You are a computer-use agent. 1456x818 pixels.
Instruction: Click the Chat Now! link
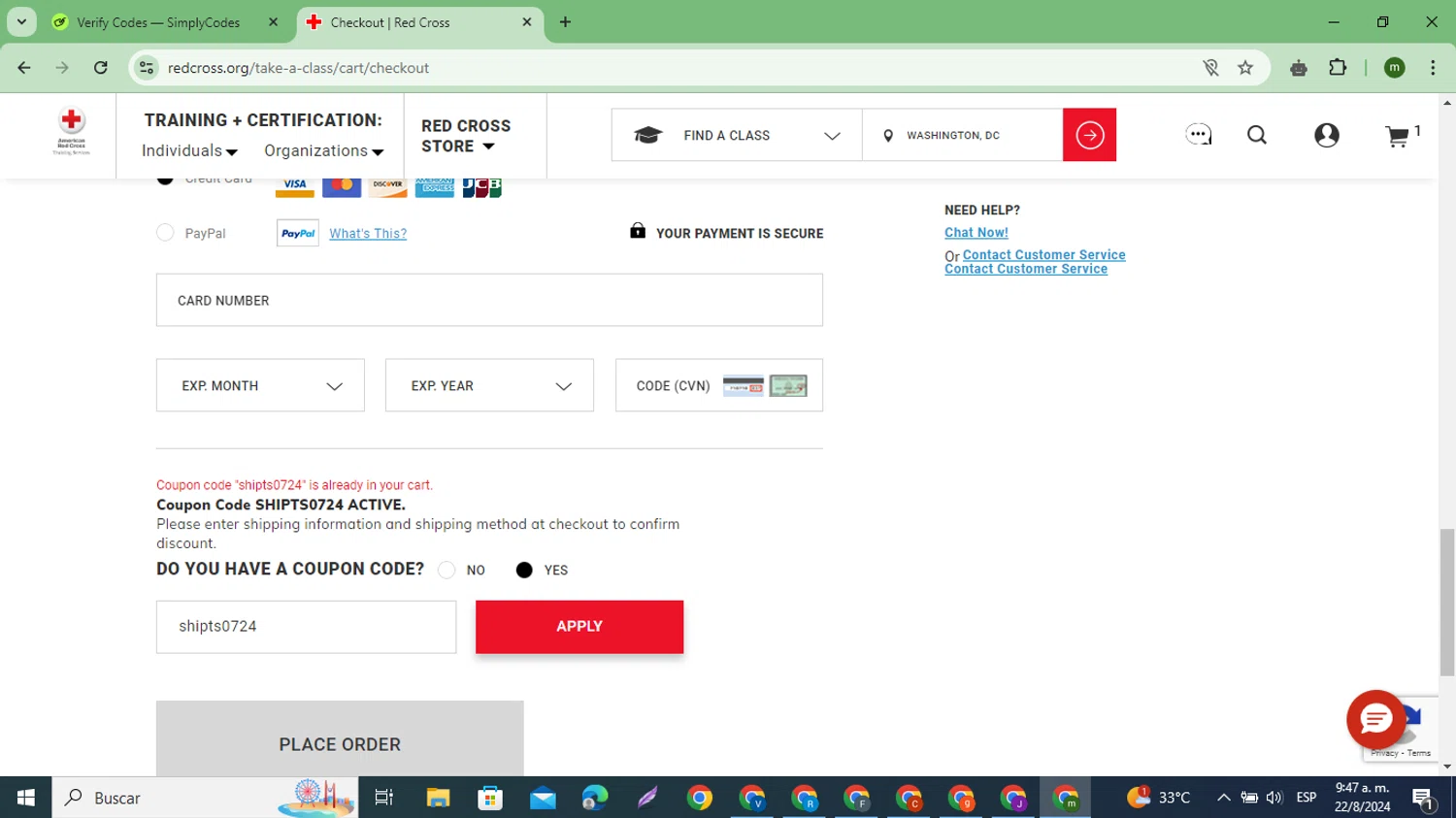click(976, 233)
